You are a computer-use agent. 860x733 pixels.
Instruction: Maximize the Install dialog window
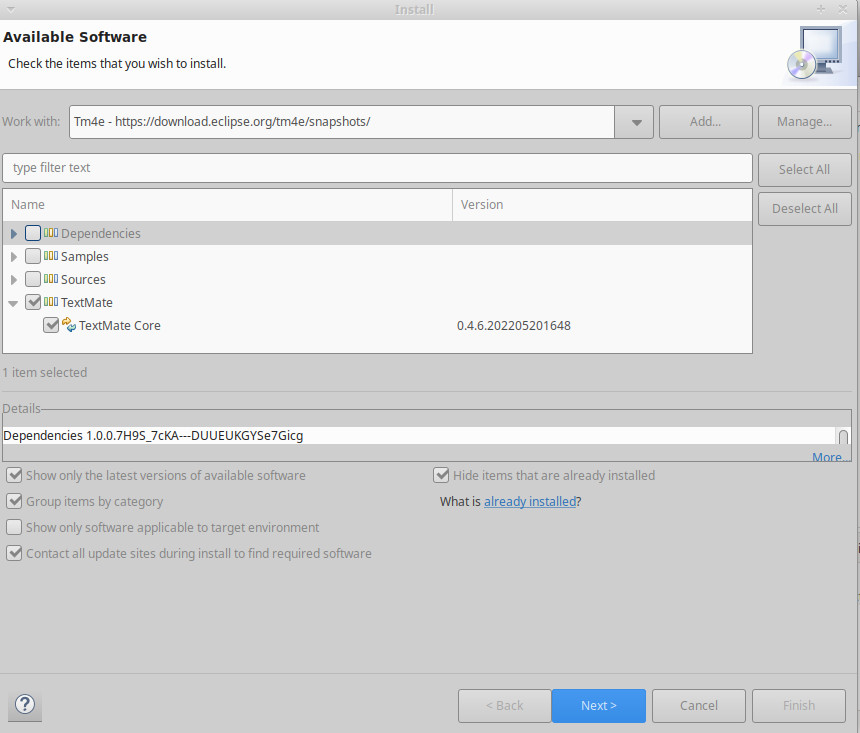pos(821,9)
